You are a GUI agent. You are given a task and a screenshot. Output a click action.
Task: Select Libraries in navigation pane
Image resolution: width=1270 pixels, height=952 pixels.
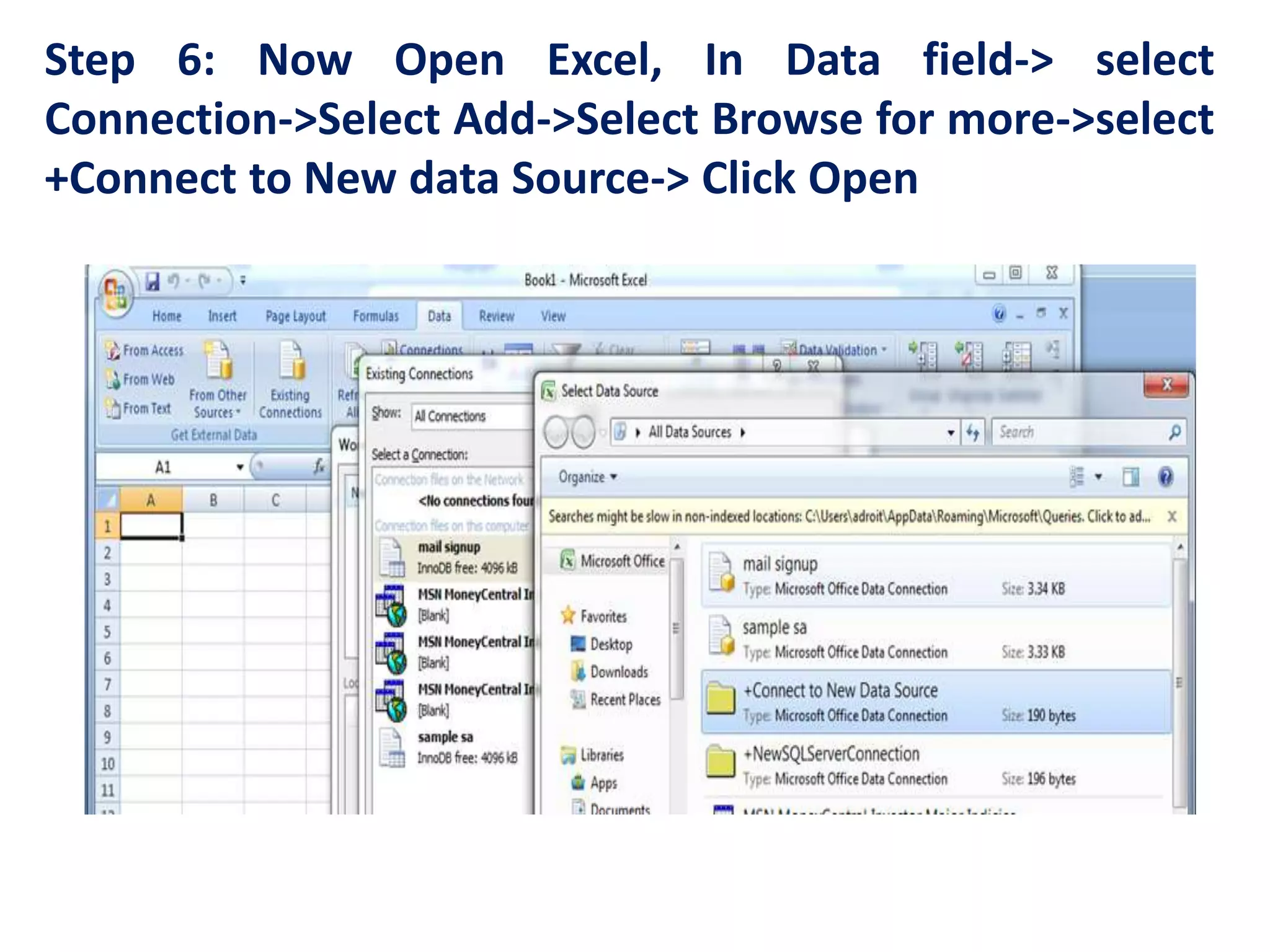click(592, 755)
